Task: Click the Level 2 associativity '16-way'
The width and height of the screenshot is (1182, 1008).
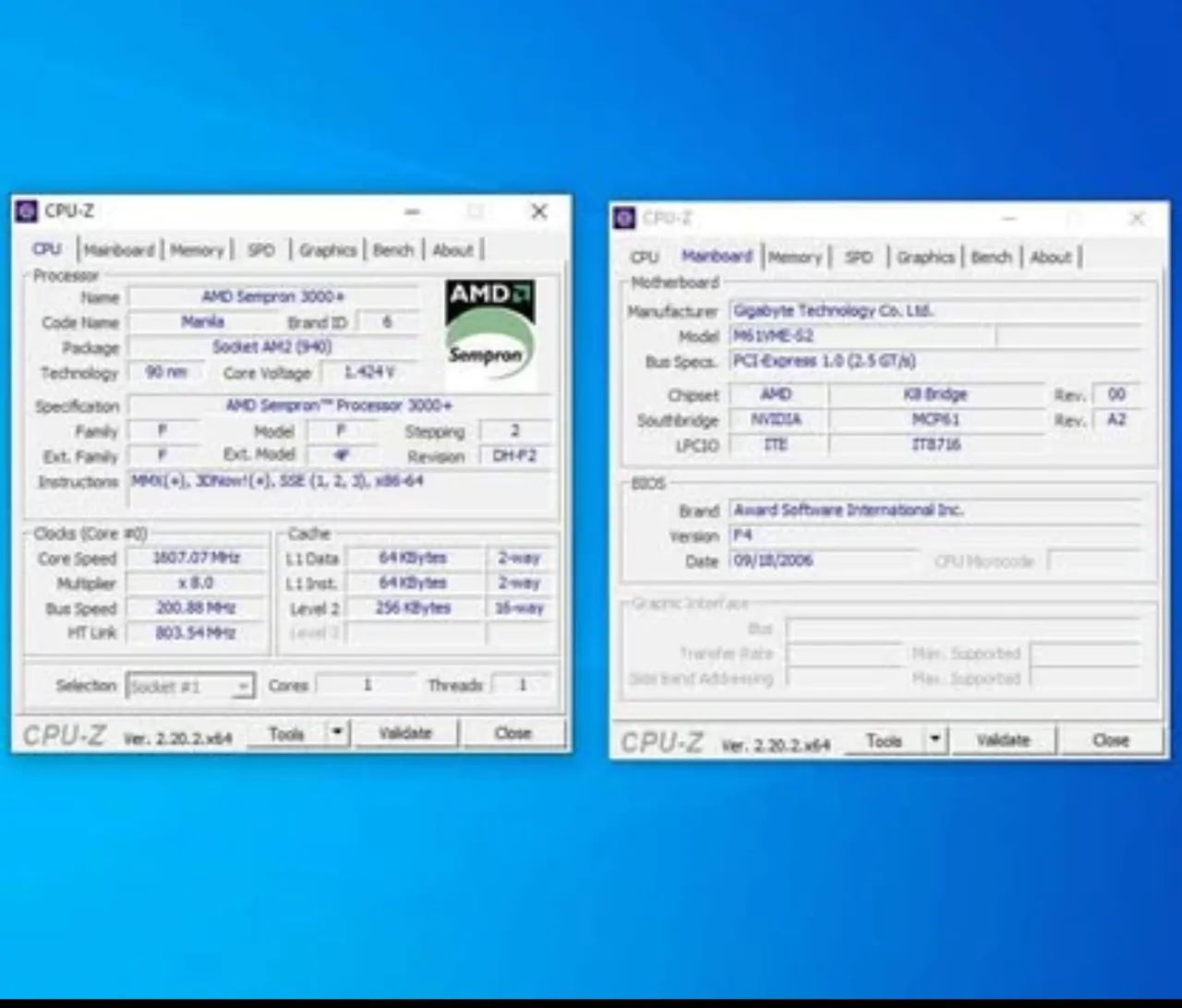Action: 520,608
